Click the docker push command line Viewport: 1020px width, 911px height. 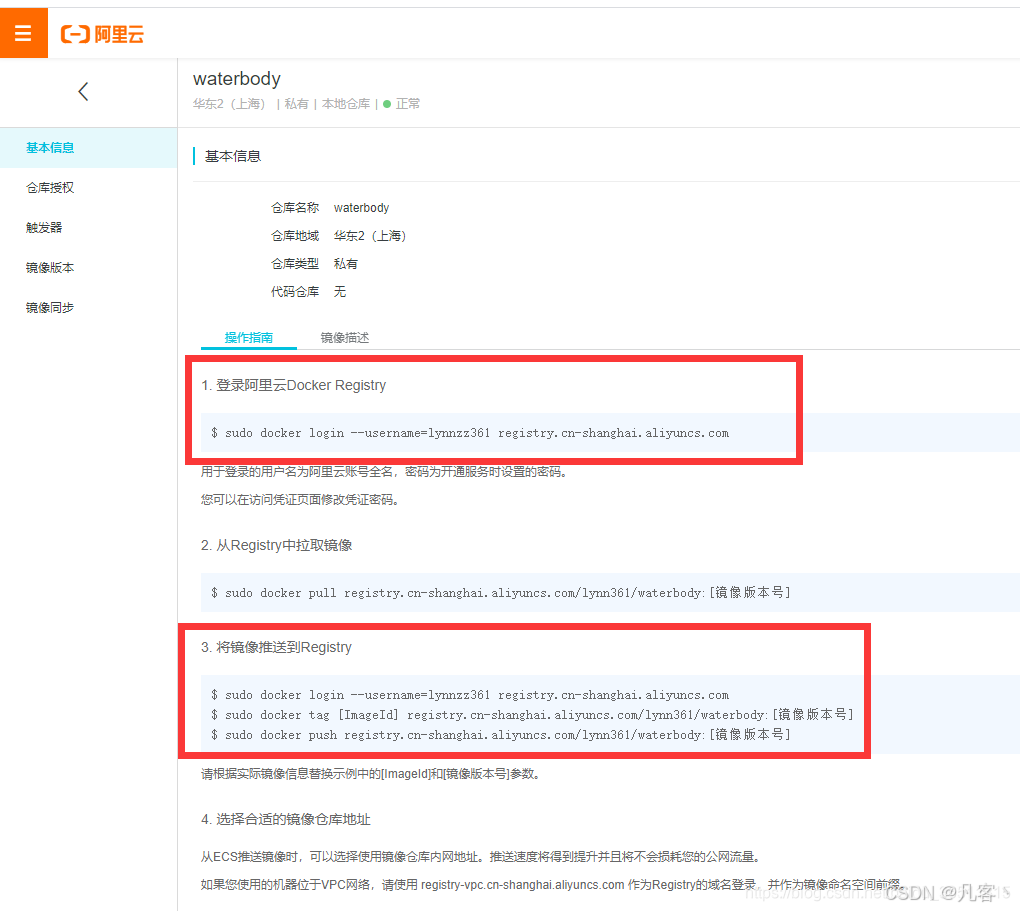(500, 735)
